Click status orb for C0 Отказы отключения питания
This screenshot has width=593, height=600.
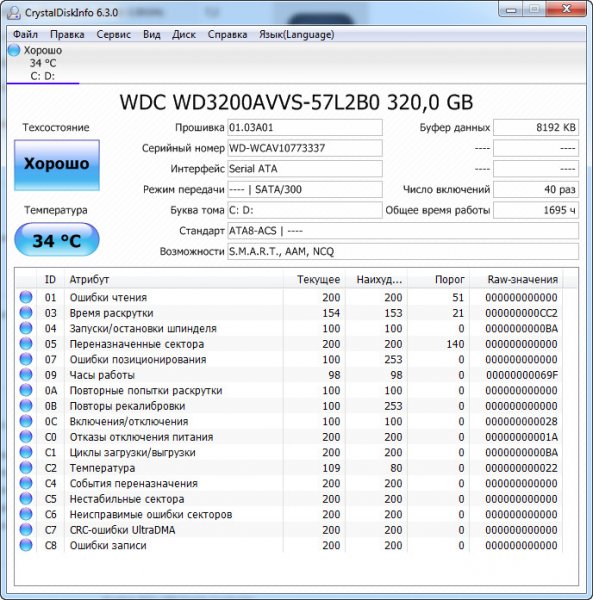[x=26, y=437]
